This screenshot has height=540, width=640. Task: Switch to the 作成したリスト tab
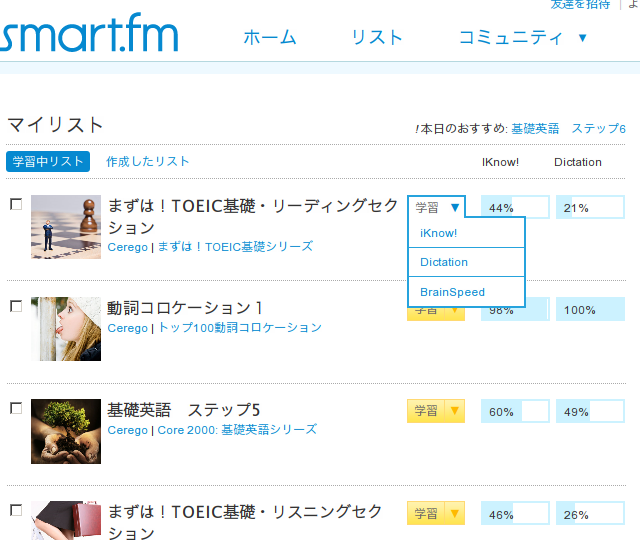click(148, 161)
